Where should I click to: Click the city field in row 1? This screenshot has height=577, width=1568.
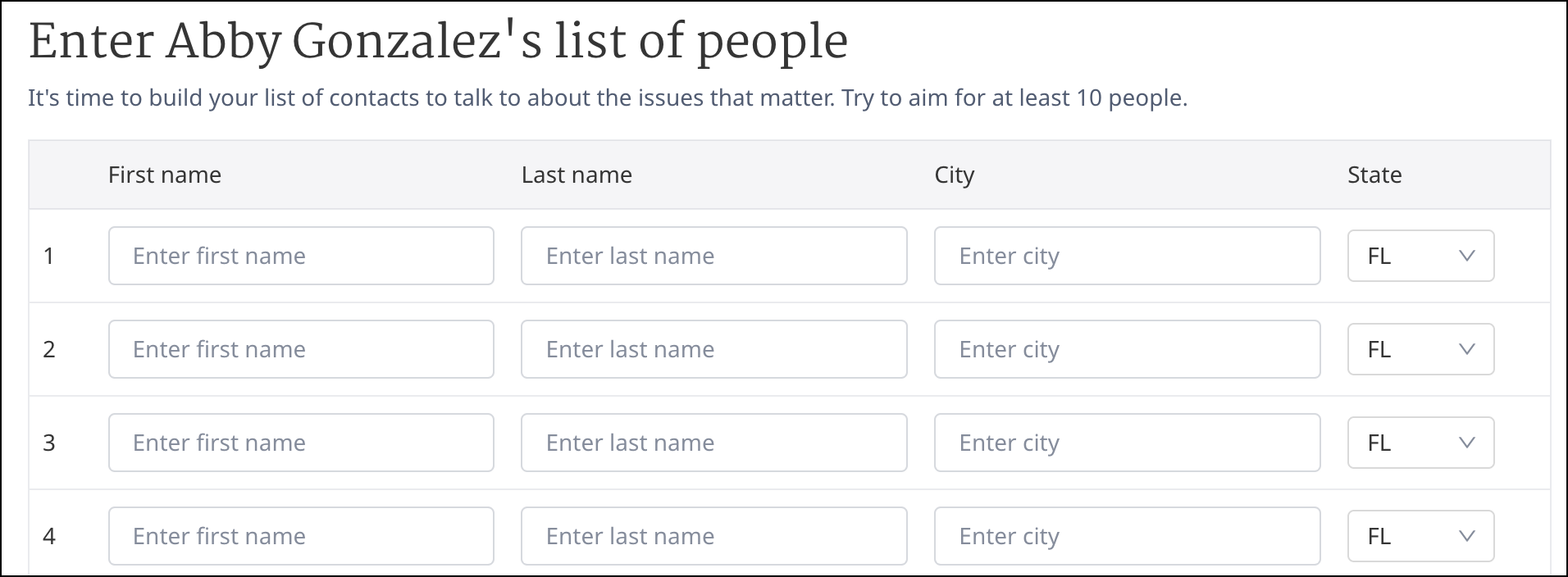click(1127, 256)
